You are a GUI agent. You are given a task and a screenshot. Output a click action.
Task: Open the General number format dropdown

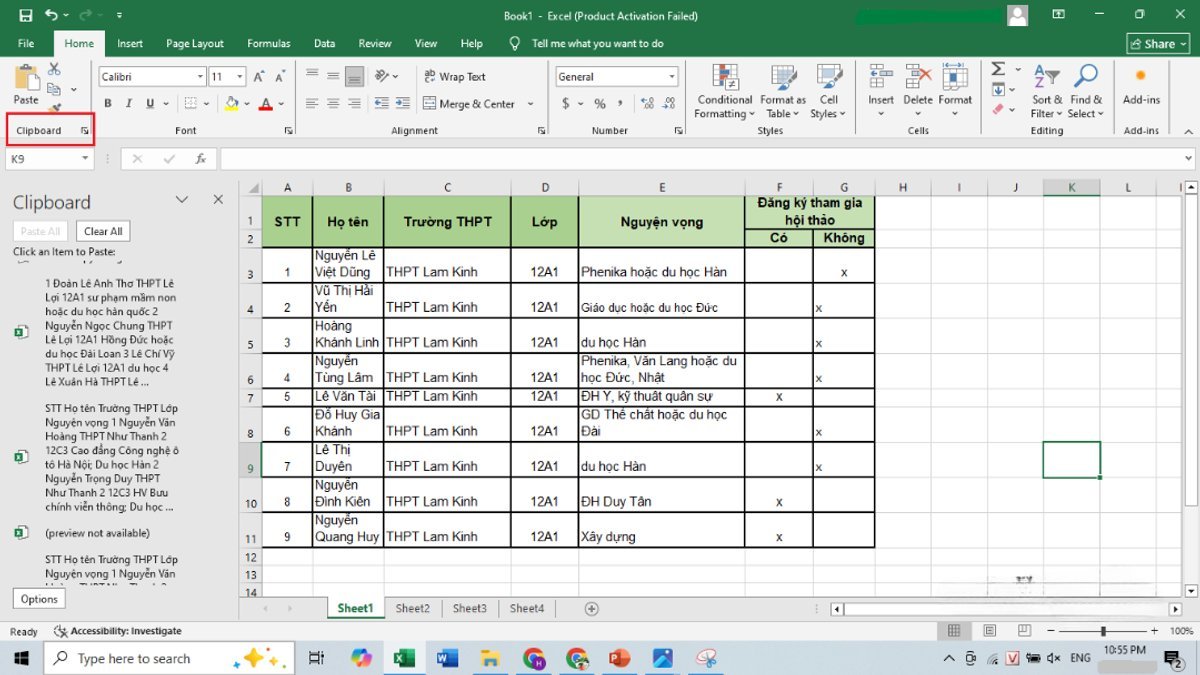(671, 77)
